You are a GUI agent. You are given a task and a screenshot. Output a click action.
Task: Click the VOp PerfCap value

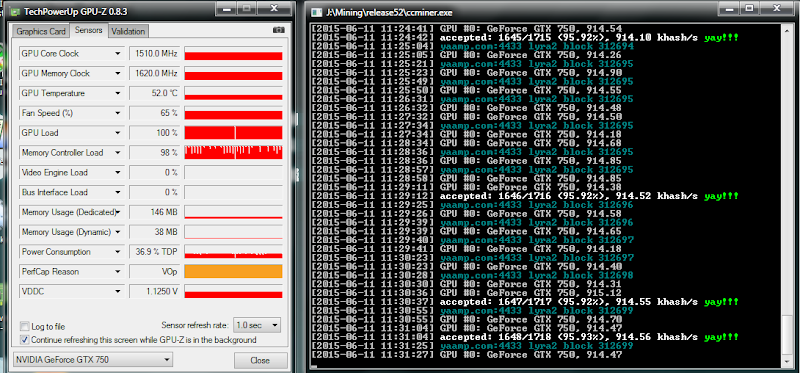point(155,272)
